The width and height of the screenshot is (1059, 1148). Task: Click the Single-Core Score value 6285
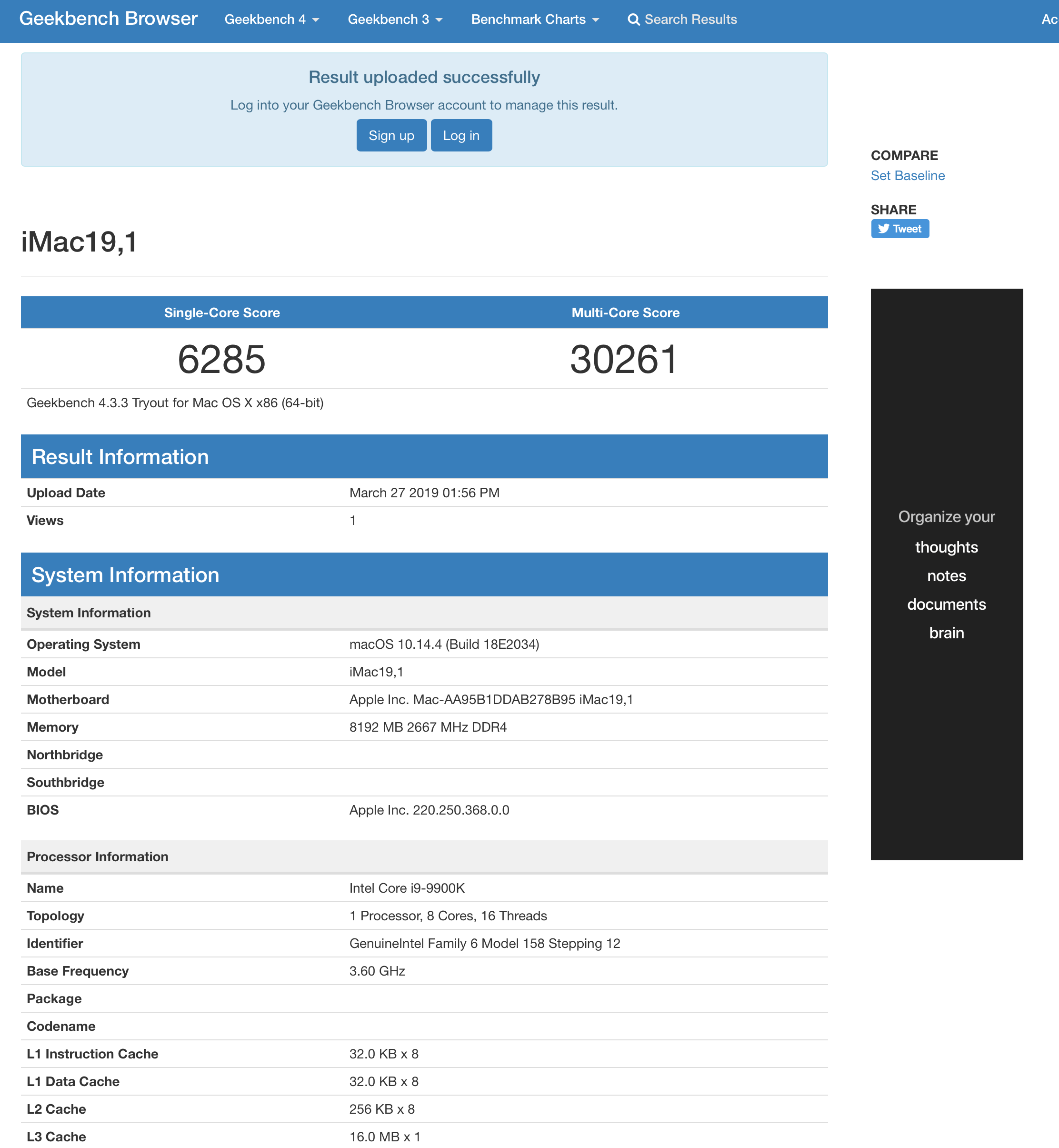[x=222, y=359]
